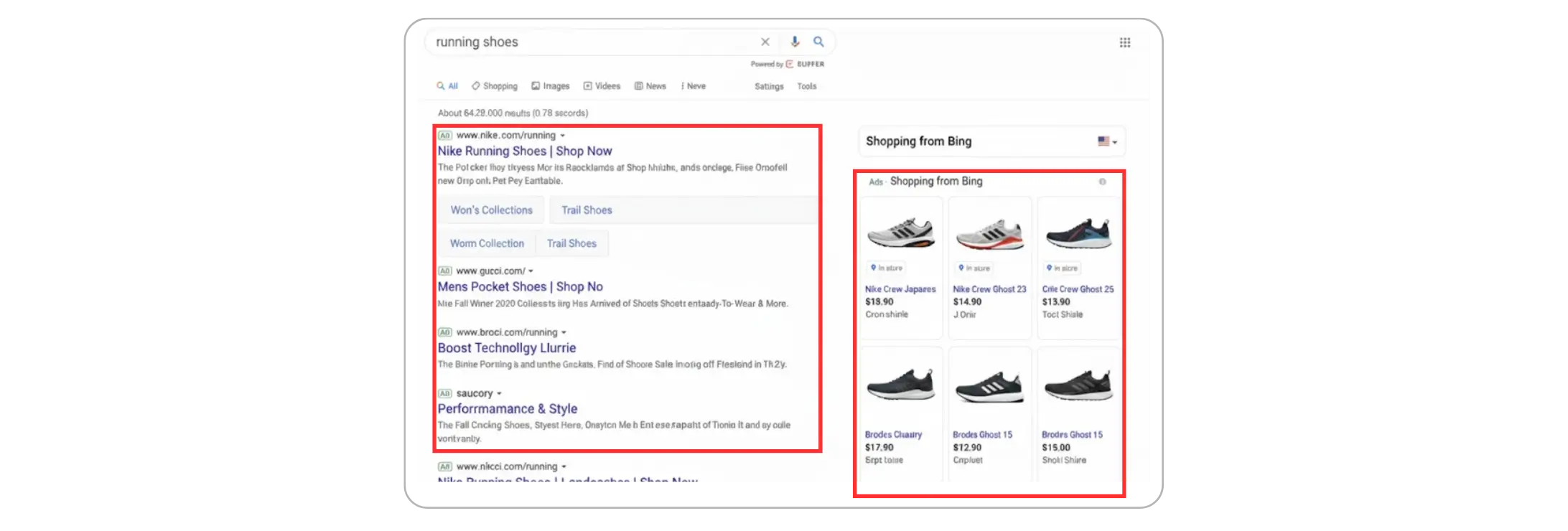This screenshot has width=1568, height=531.
Task: Click the Cron shinle seller name
Action: (x=887, y=314)
